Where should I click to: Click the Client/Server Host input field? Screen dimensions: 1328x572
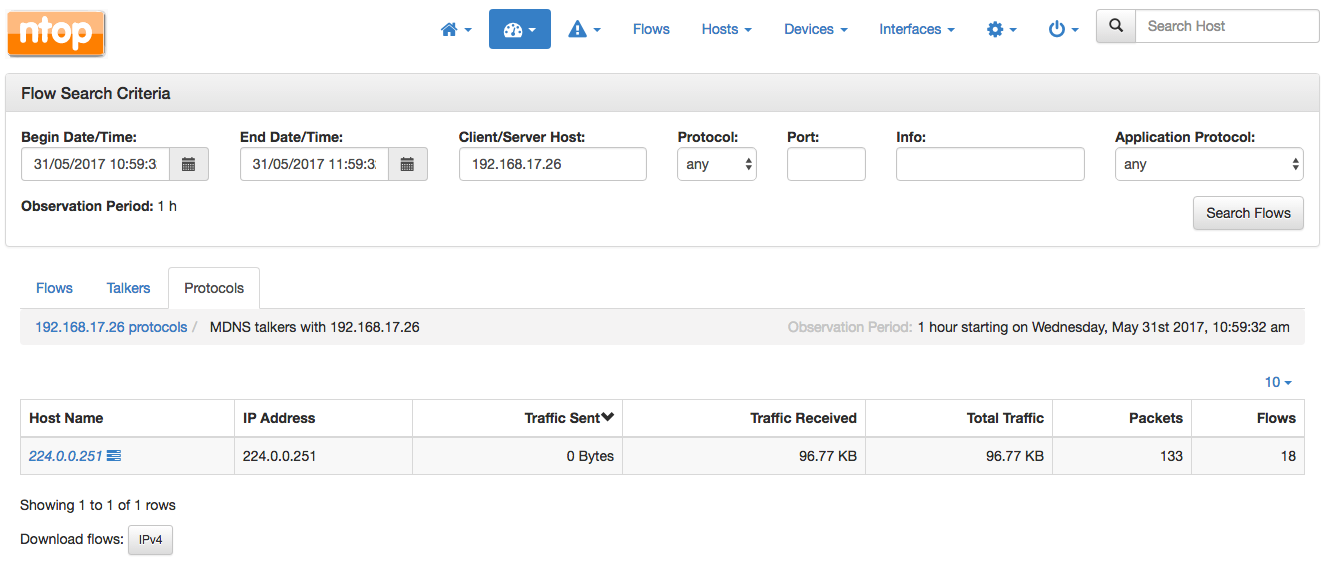pos(553,164)
